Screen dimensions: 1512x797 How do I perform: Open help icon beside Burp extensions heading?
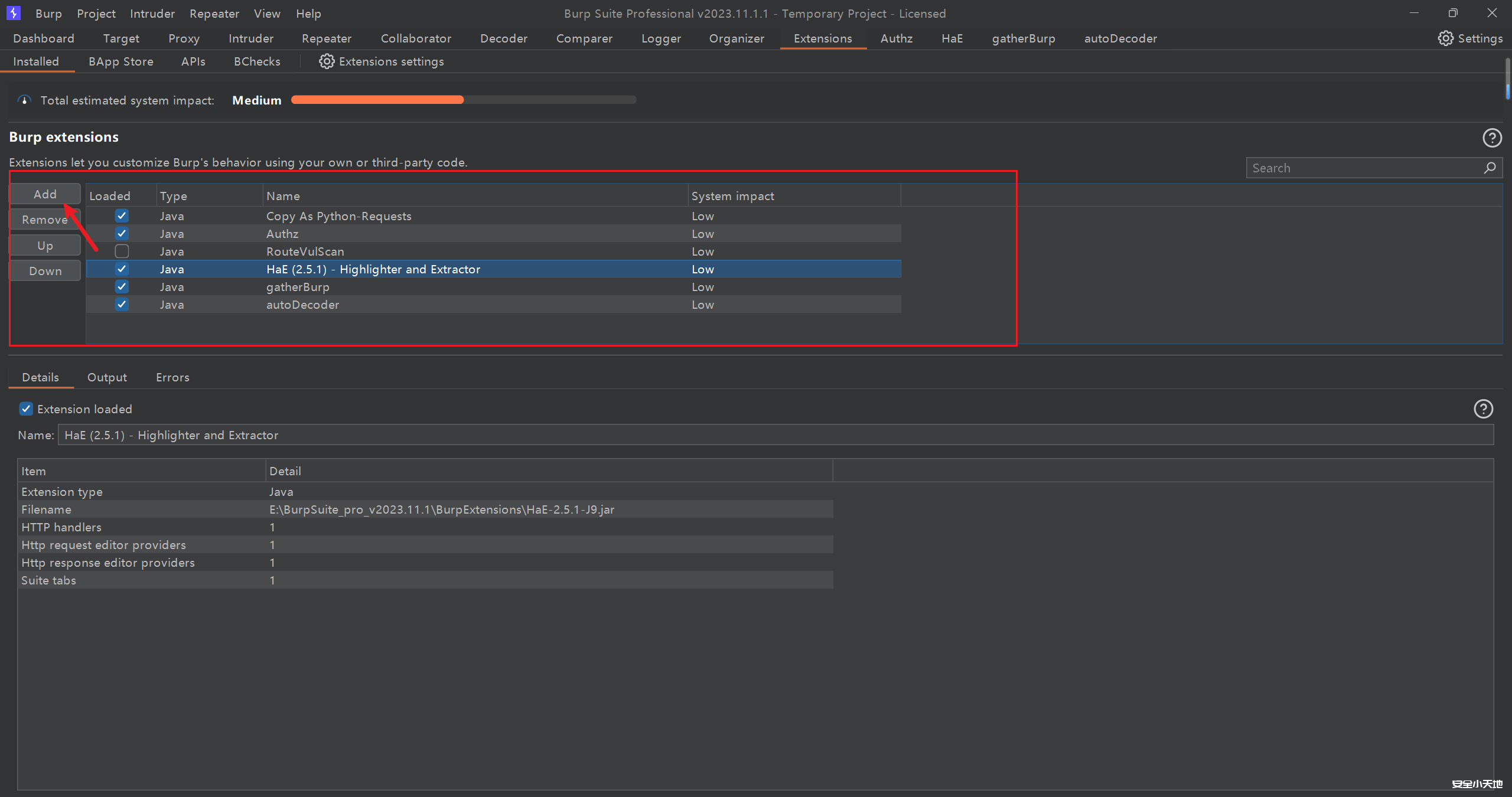(1492, 138)
